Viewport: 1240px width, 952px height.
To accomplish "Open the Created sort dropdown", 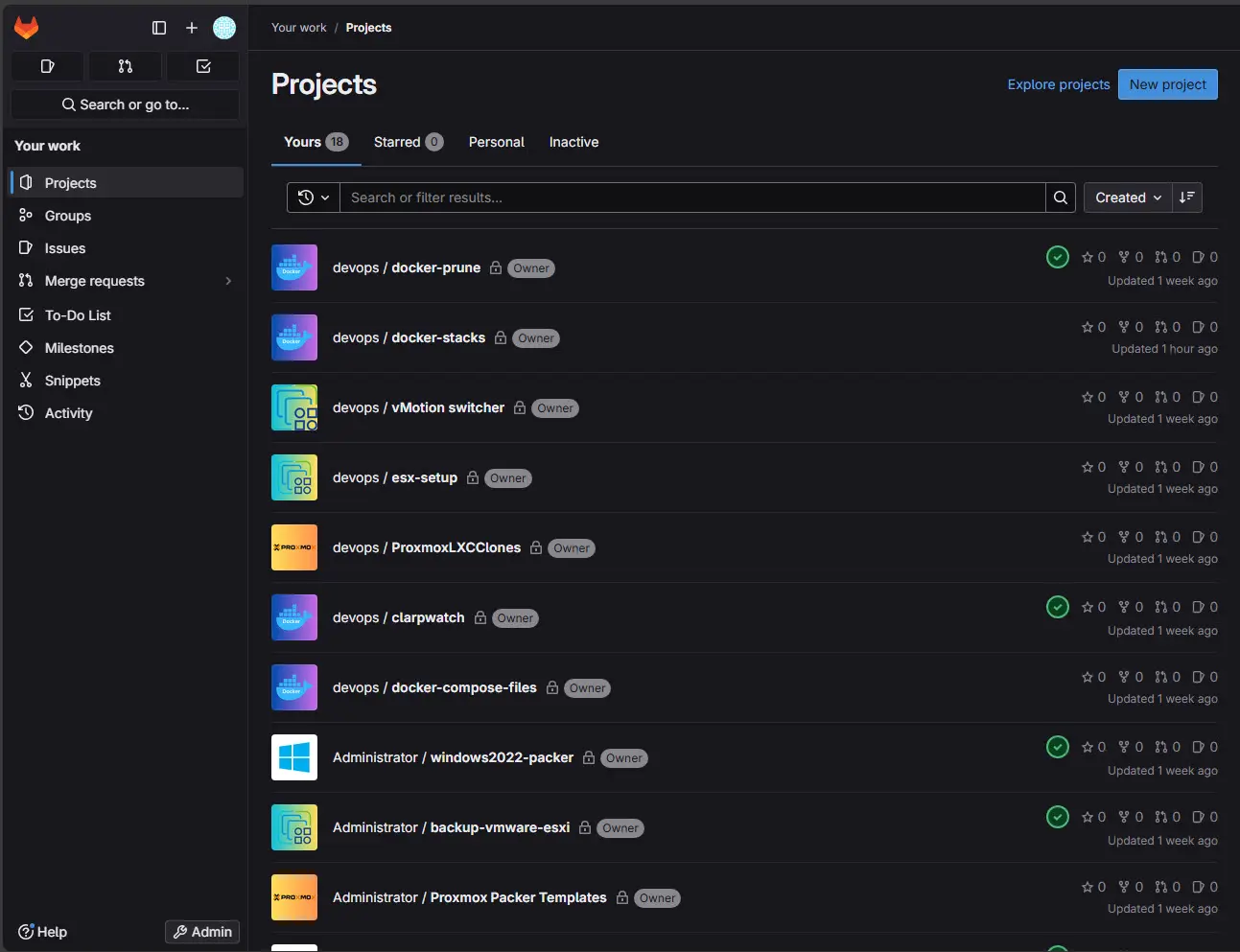I will [x=1126, y=197].
